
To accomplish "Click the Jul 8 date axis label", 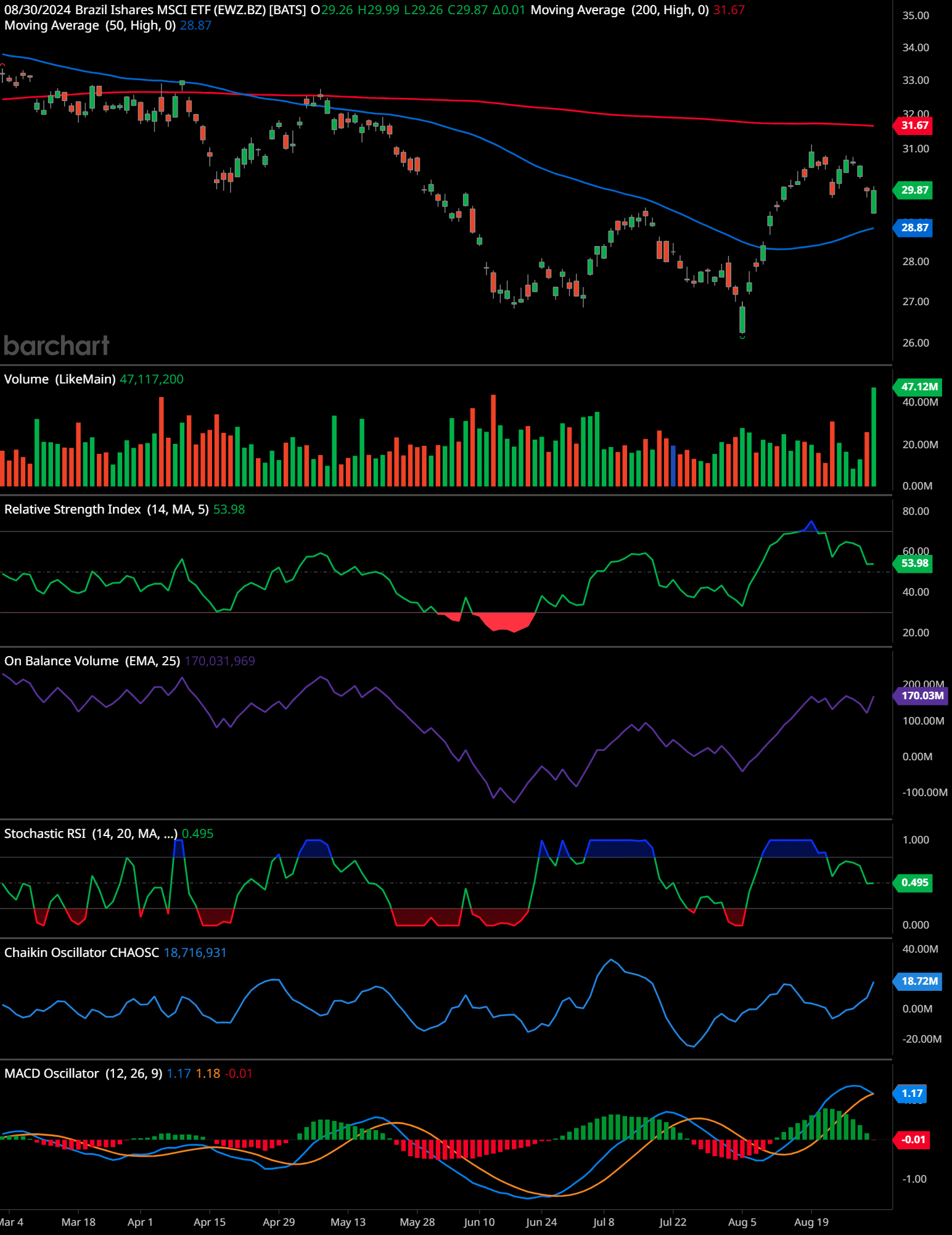I will tap(604, 1222).
